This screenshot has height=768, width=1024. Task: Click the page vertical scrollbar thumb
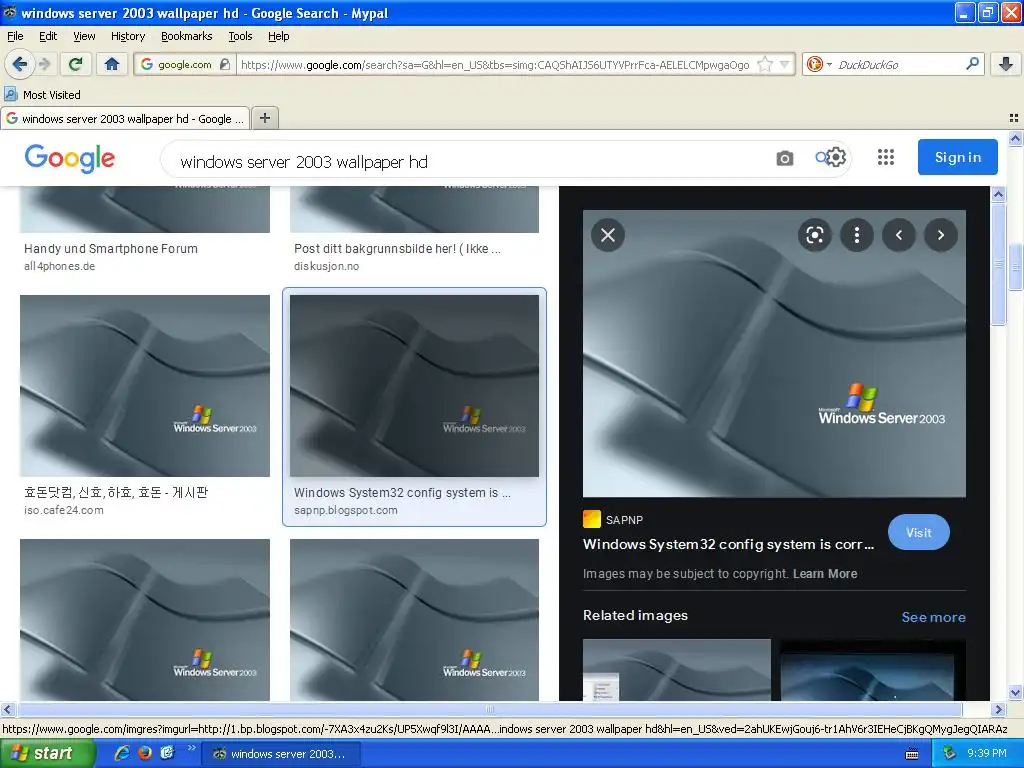pyautogui.click(x=1015, y=266)
